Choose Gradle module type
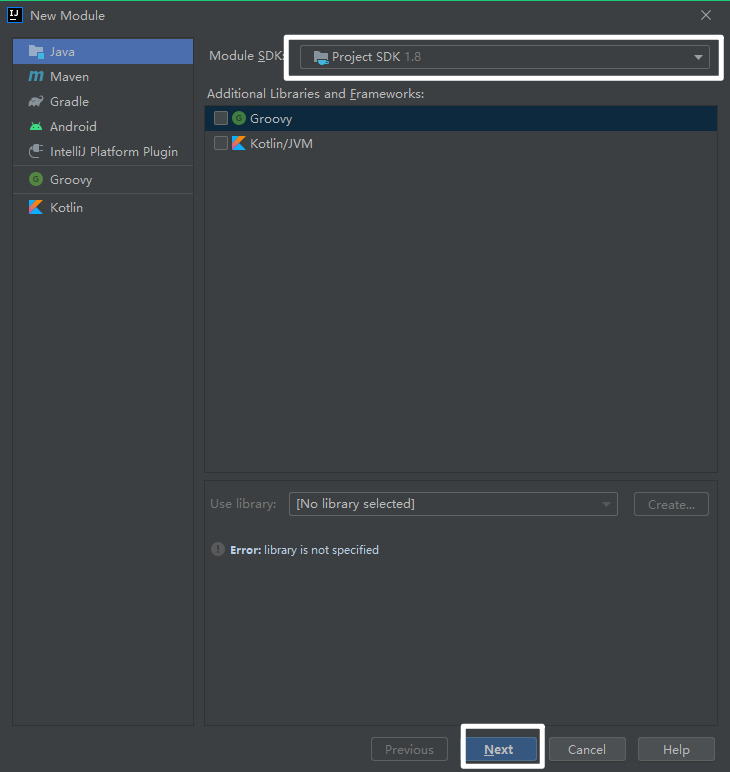Viewport: 730px width, 772px height. point(103,101)
